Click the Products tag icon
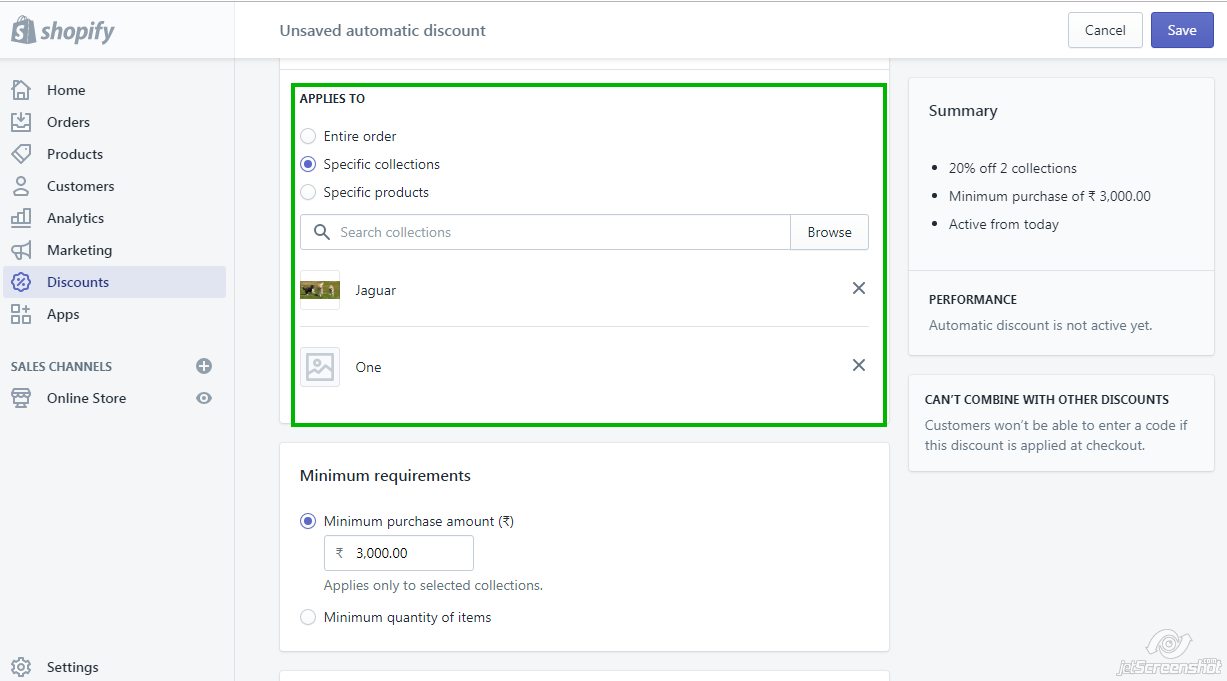The height and width of the screenshot is (681, 1227). click(x=21, y=154)
